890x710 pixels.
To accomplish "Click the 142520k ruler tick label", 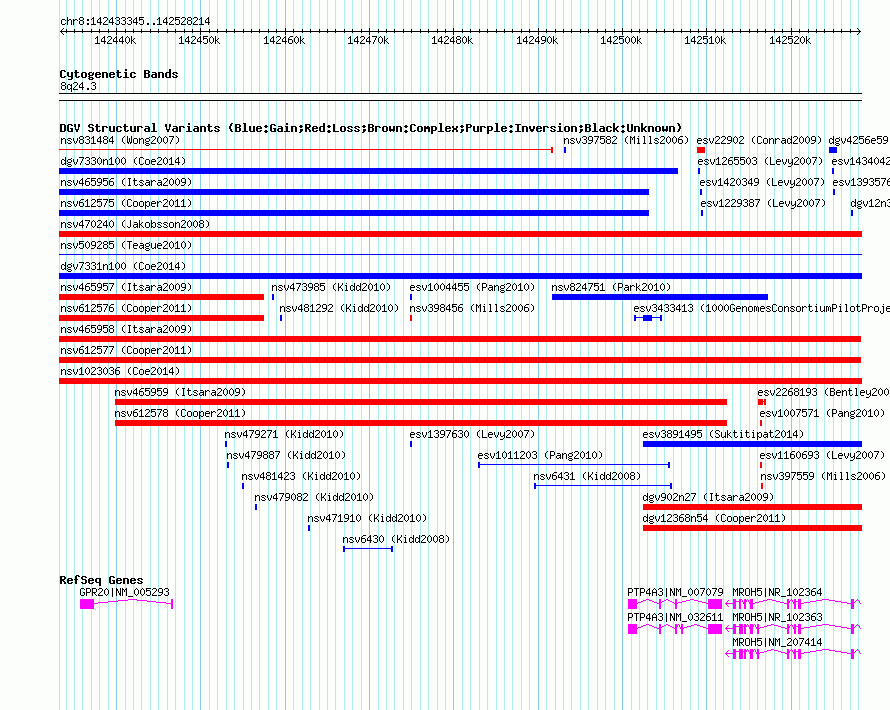I will tap(790, 40).
